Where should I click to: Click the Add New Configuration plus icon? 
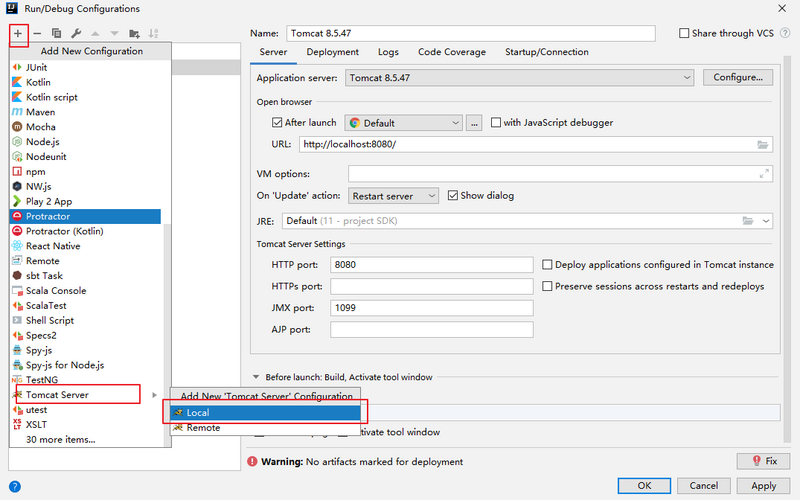18,34
